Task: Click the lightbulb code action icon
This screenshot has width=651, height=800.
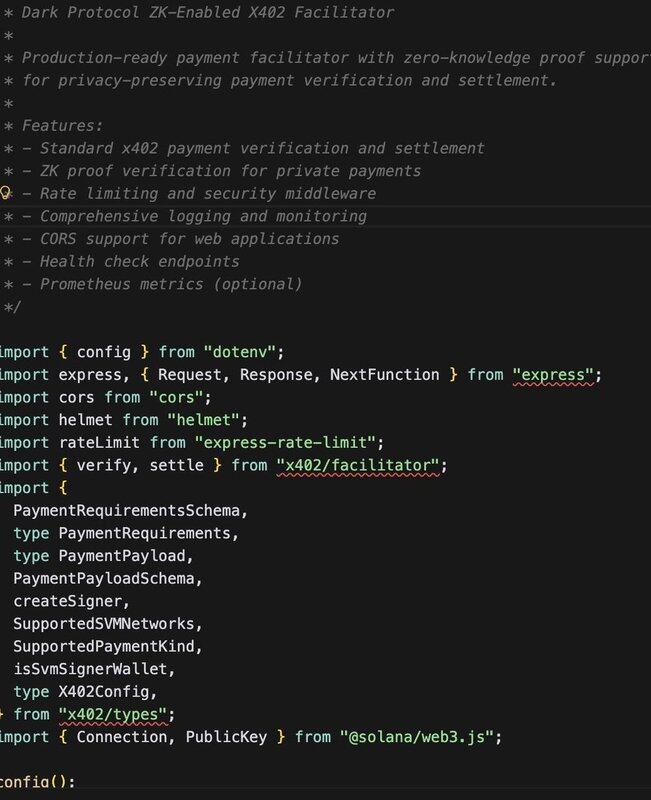Action: [5, 193]
